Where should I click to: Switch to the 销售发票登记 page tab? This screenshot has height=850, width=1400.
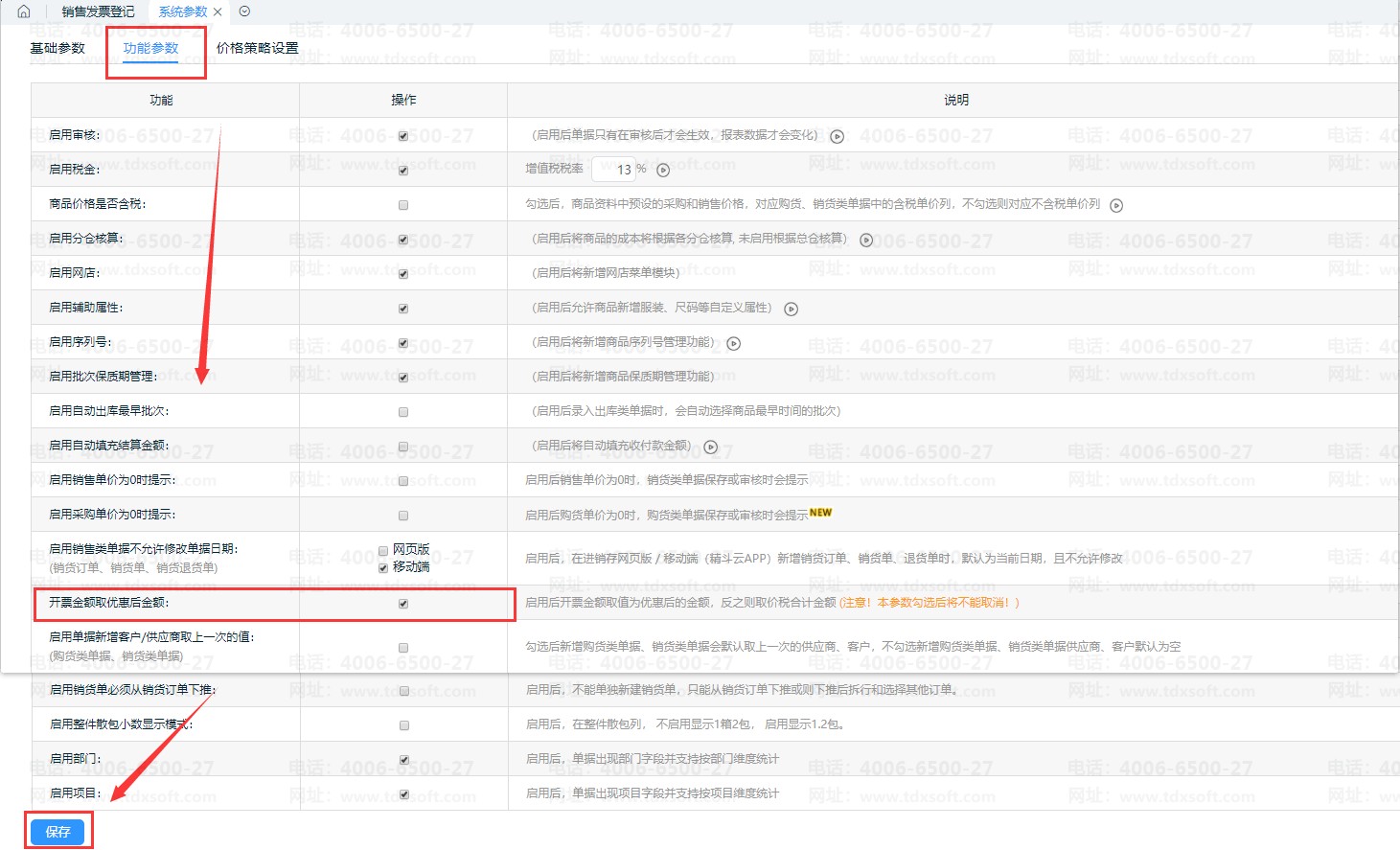pos(98,11)
